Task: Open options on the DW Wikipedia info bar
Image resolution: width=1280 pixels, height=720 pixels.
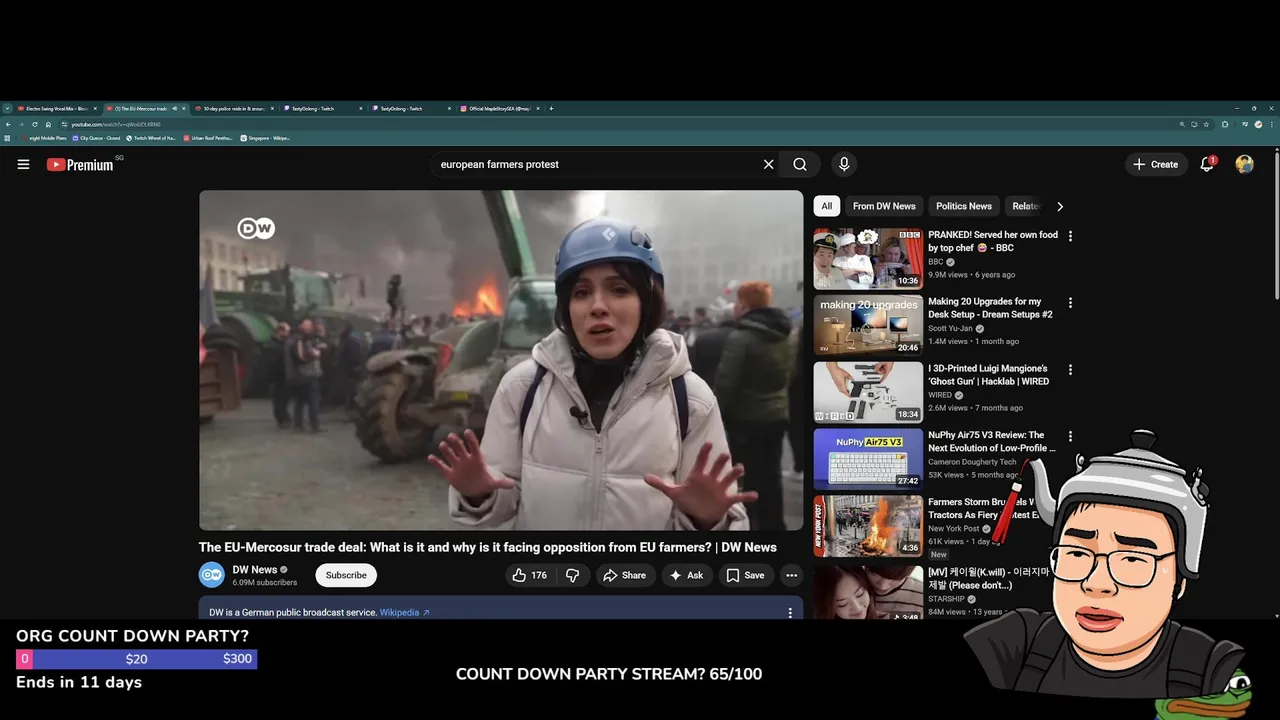Action: pyautogui.click(x=789, y=612)
